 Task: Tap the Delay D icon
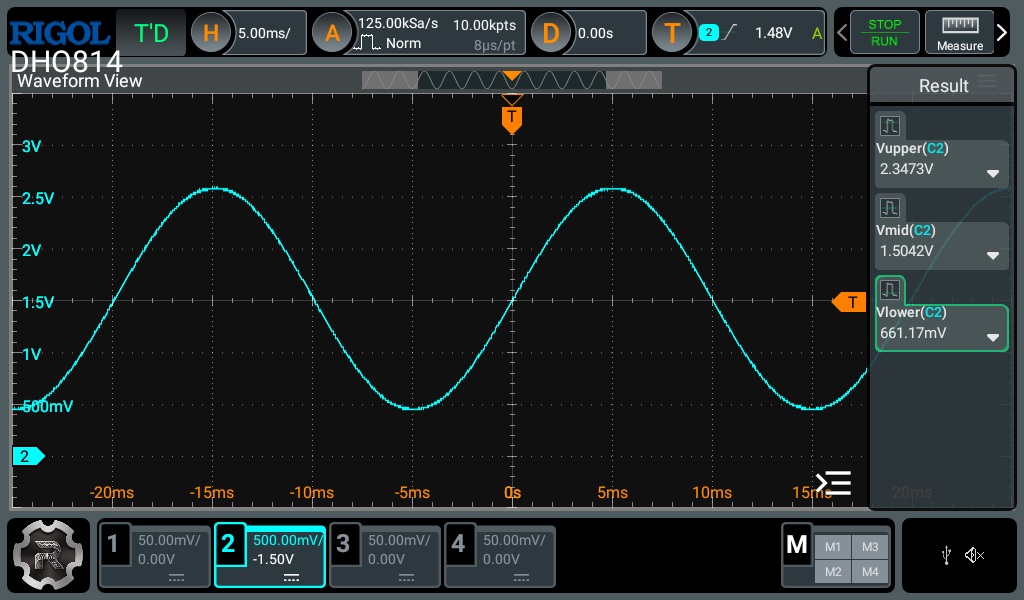(x=550, y=33)
